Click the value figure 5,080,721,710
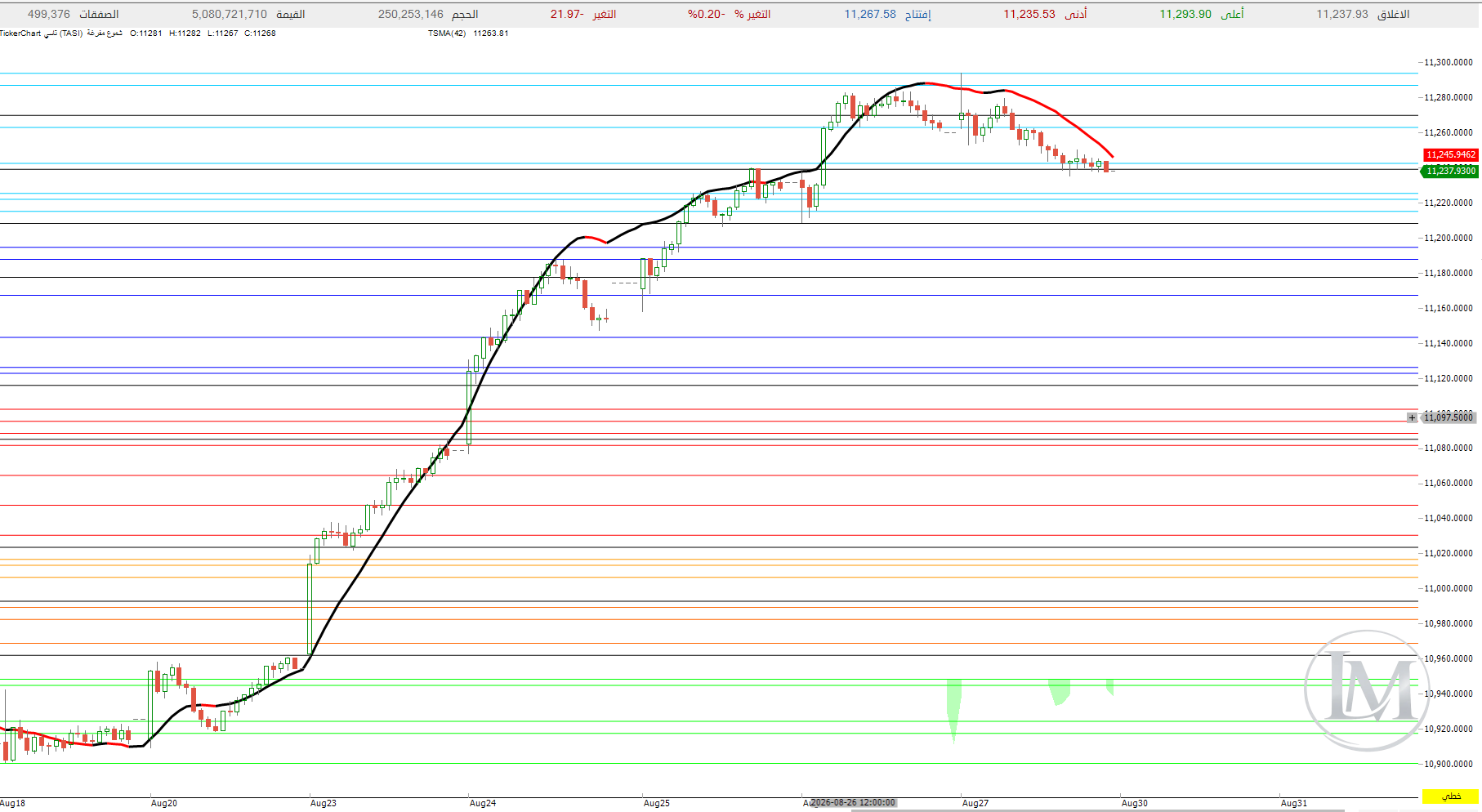The width and height of the screenshot is (1482, 812). pos(230,15)
